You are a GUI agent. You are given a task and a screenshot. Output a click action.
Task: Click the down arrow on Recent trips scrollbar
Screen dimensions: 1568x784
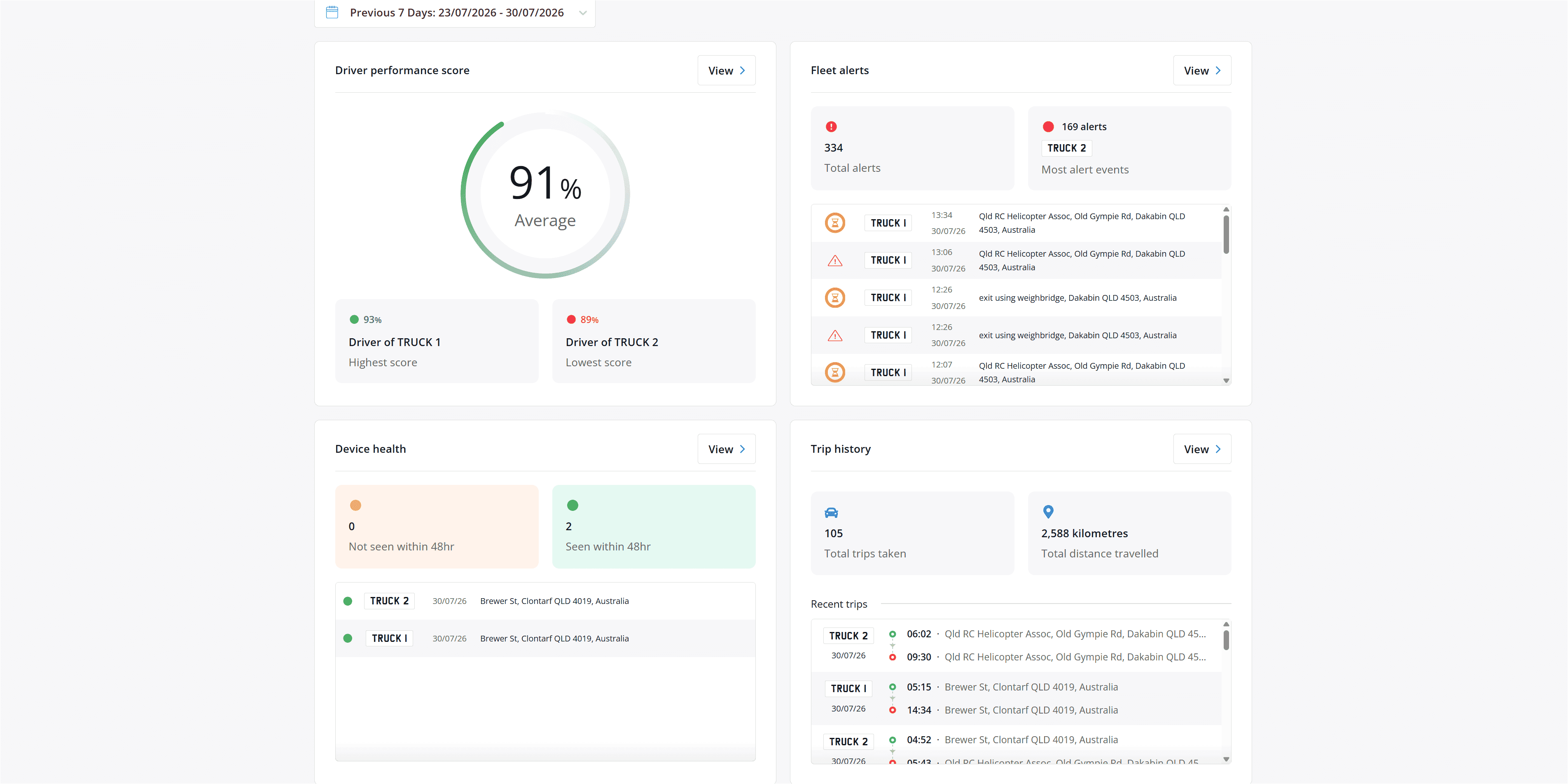[x=1226, y=759]
